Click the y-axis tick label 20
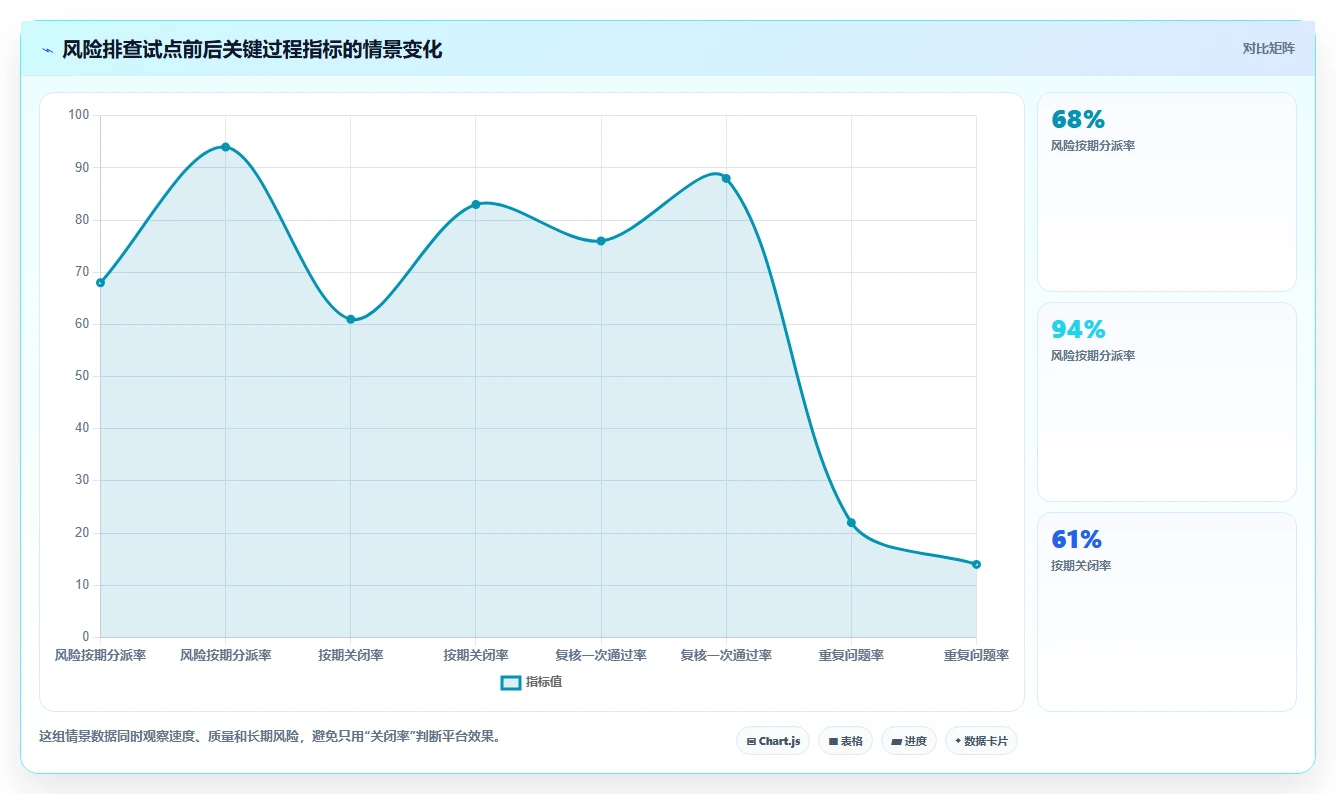1336x794 pixels. pos(82,533)
